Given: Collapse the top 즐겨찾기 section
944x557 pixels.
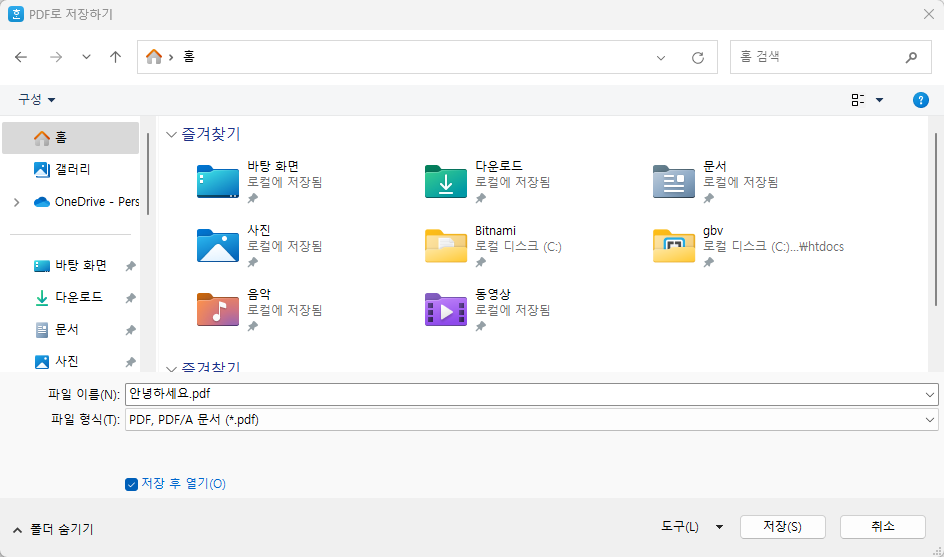Looking at the screenshot, I should [x=171, y=134].
